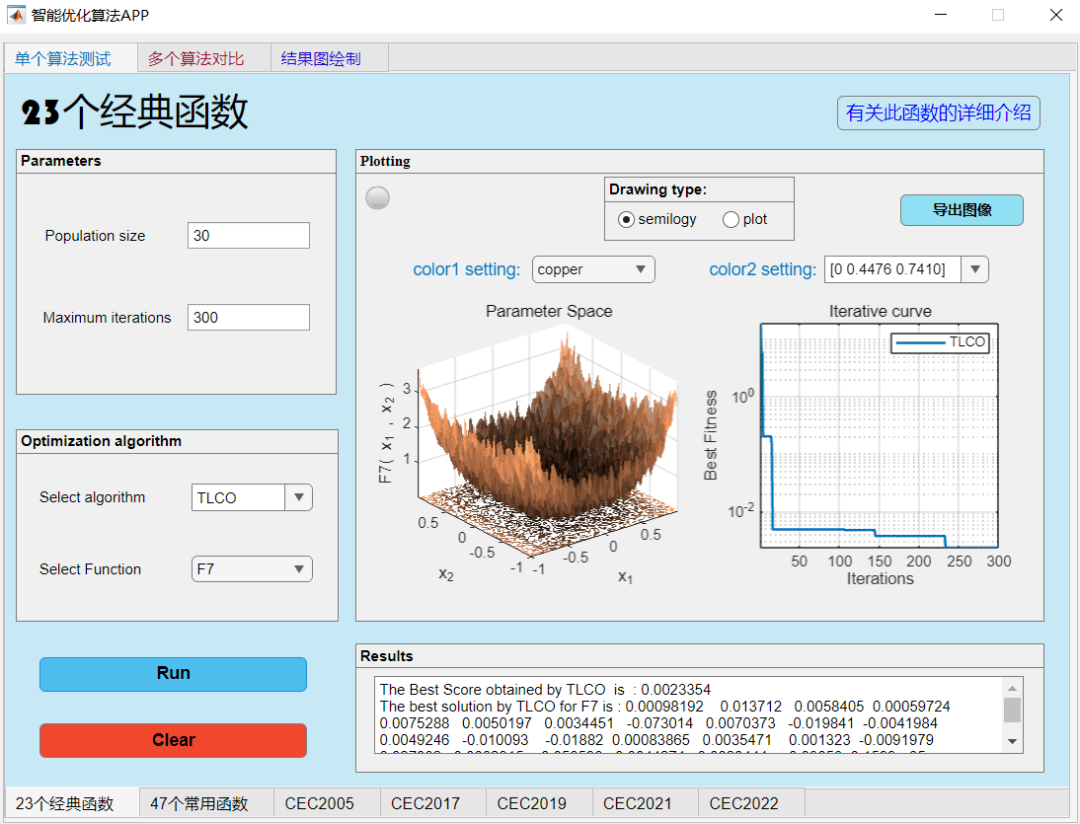The width and height of the screenshot is (1080, 824).
Task: Click the 'The best solution by TLCO' line
Action: (x=665, y=706)
